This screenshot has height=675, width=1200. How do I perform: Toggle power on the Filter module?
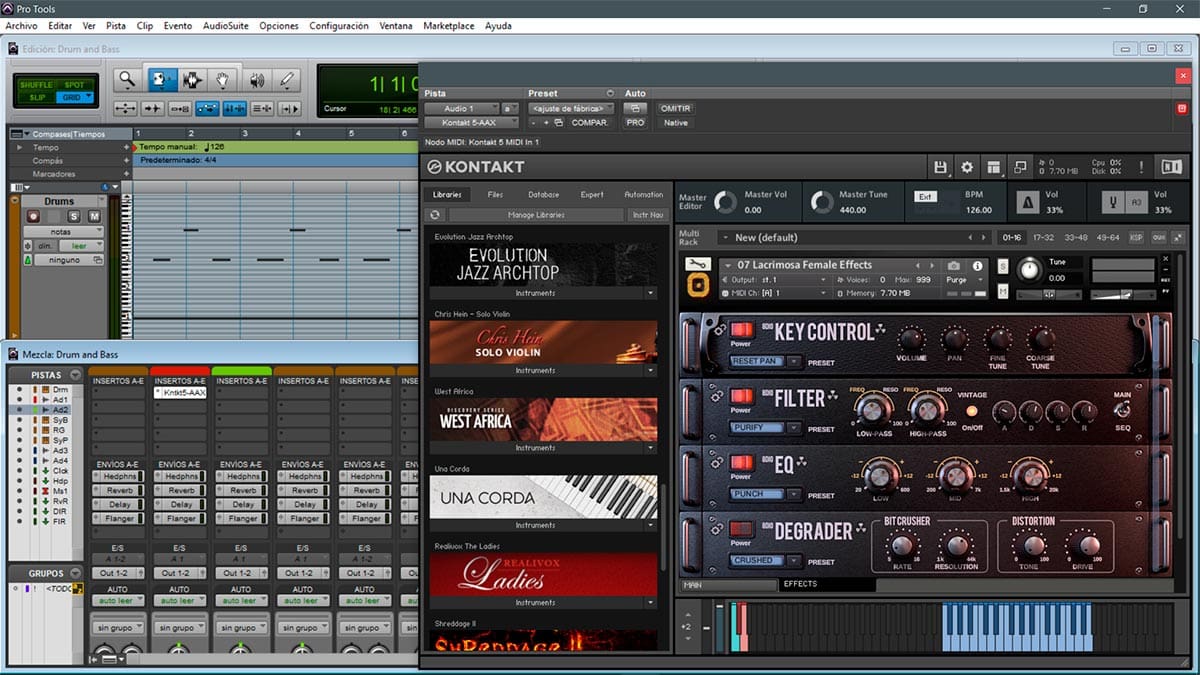click(x=741, y=397)
